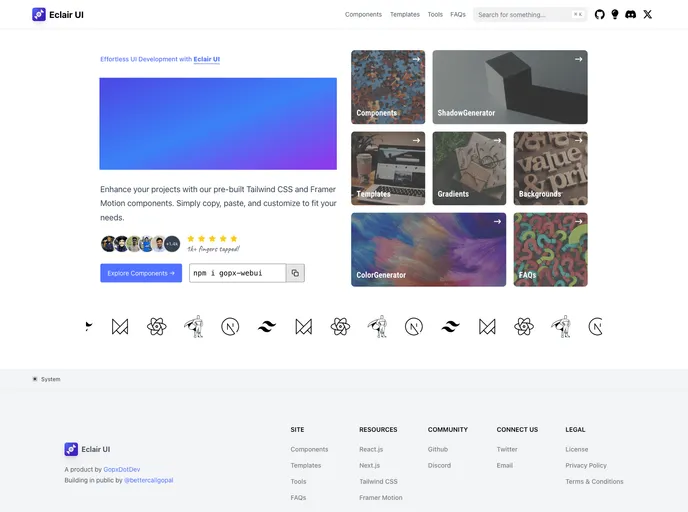688x512 pixels.
Task: Open Twitter link under Connect Us
Action: pyautogui.click(x=507, y=449)
